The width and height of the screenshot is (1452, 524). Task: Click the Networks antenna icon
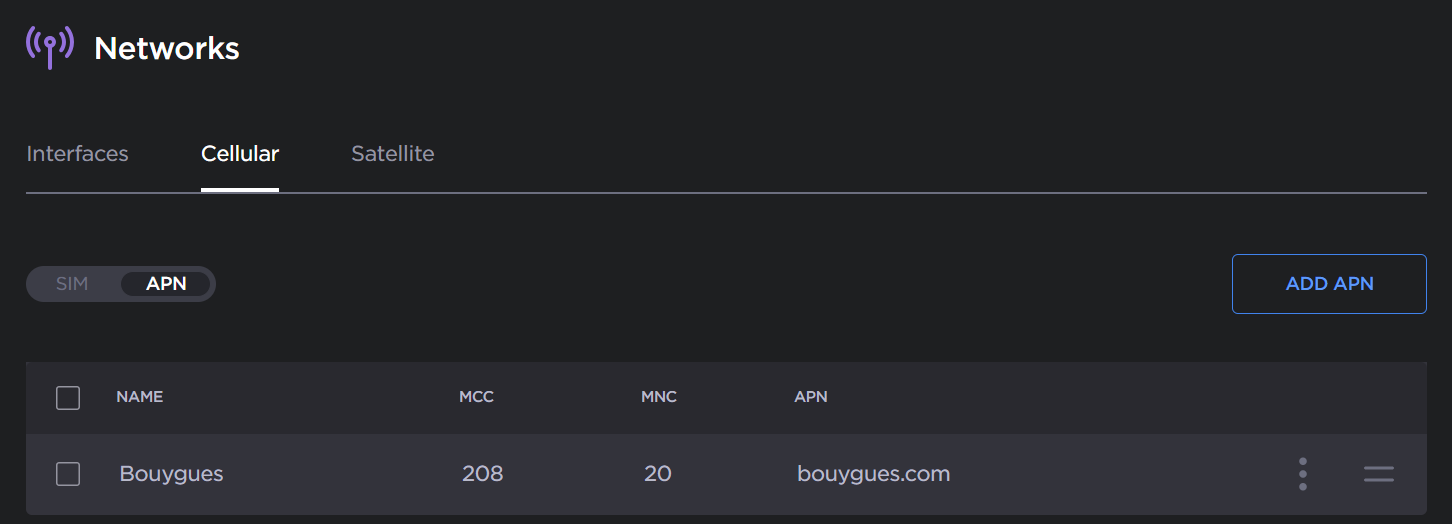point(49,46)
